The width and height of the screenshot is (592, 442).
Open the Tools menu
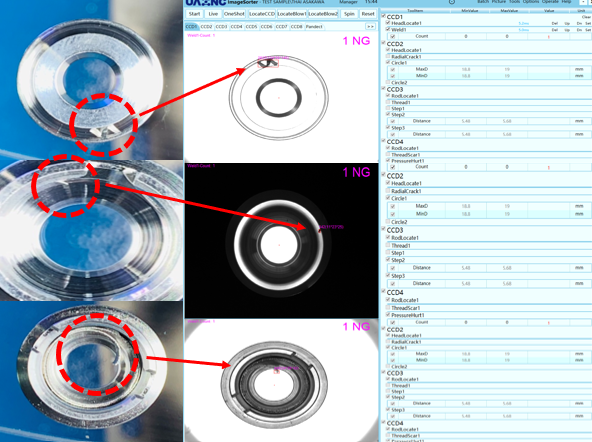515,2
